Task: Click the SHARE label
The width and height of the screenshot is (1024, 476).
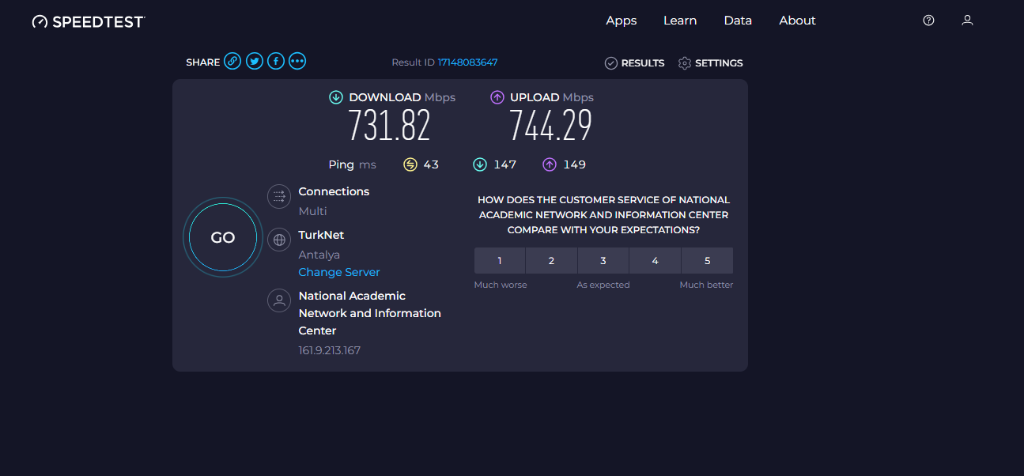Action: [203, 63]
